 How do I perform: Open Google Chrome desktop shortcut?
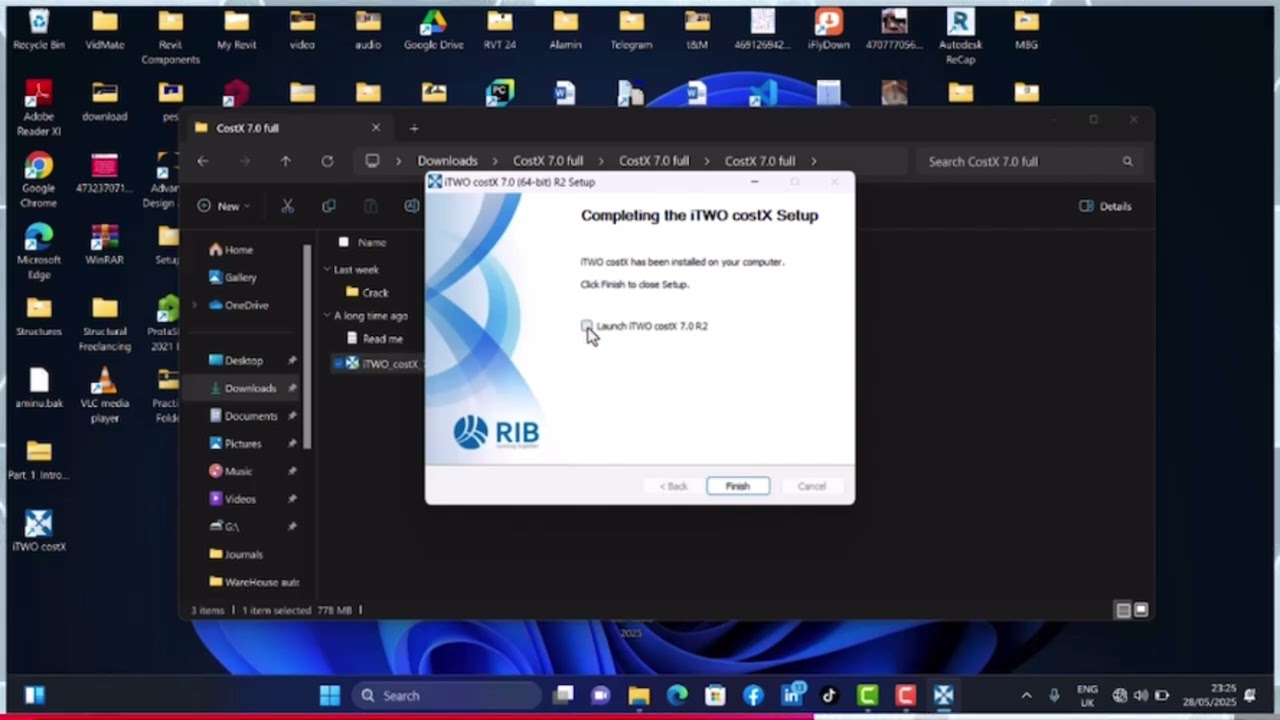38,180
